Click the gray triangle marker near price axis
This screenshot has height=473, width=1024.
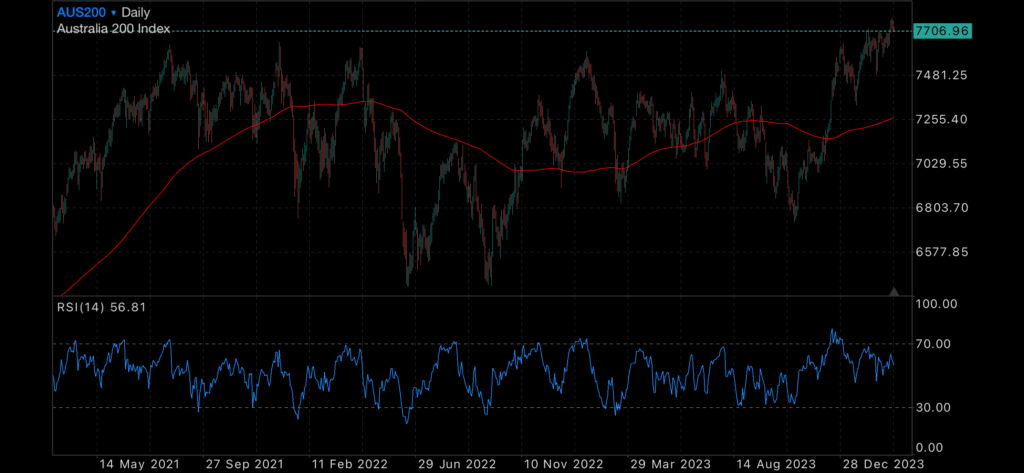[894, 291]
